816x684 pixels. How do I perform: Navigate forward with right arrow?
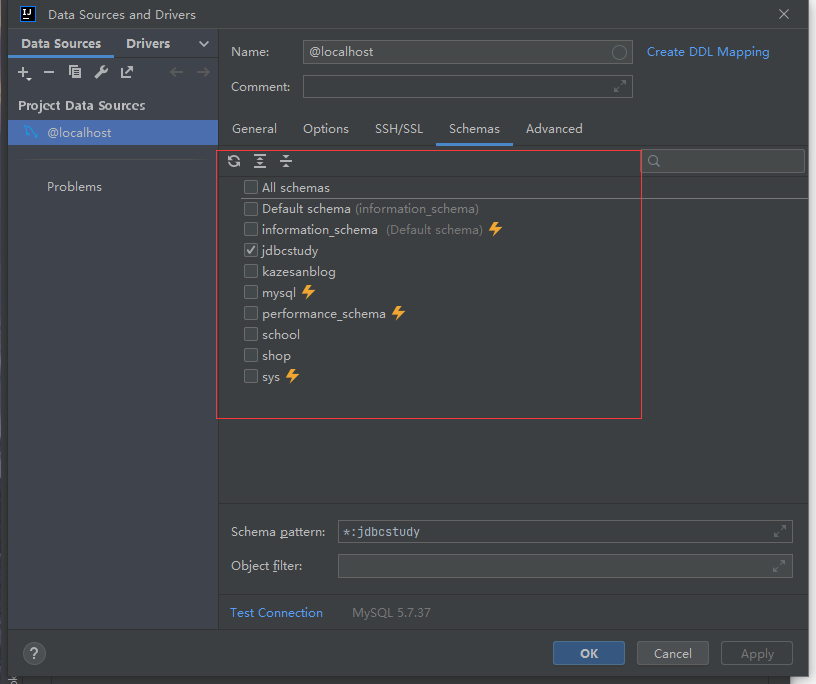[x=203, y=72]
